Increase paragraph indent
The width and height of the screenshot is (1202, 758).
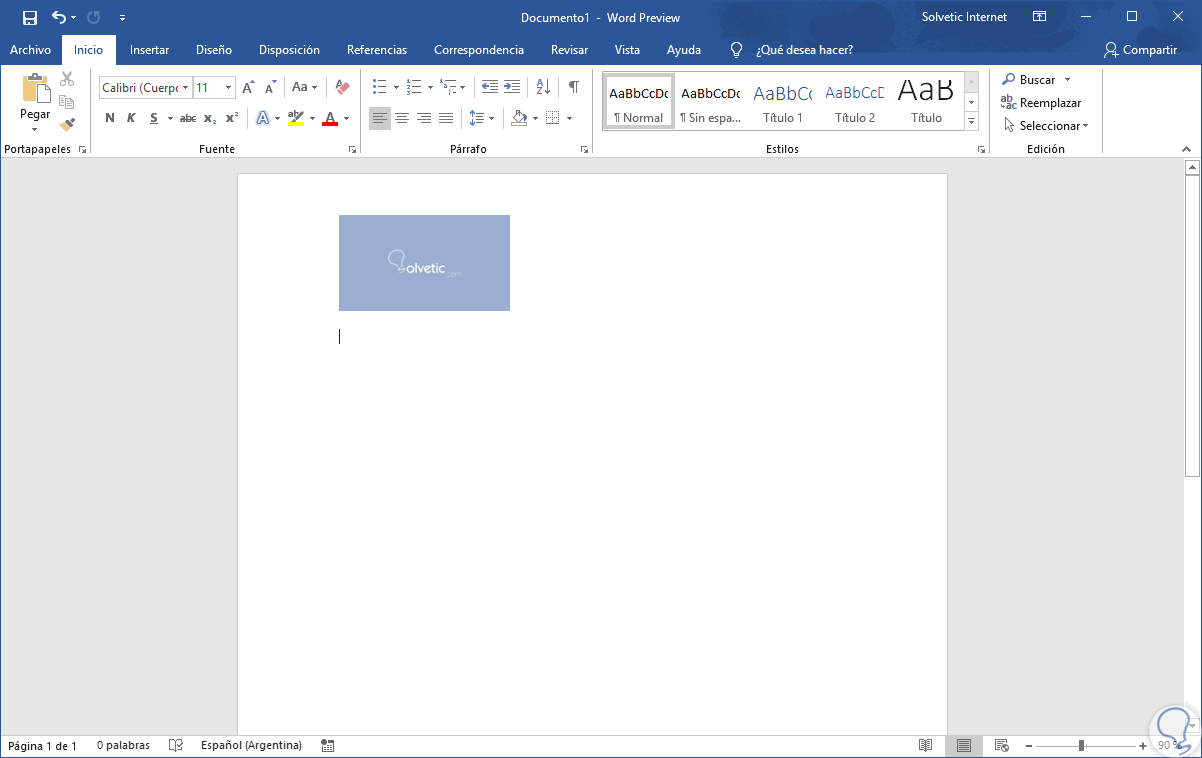pos(512,87)
